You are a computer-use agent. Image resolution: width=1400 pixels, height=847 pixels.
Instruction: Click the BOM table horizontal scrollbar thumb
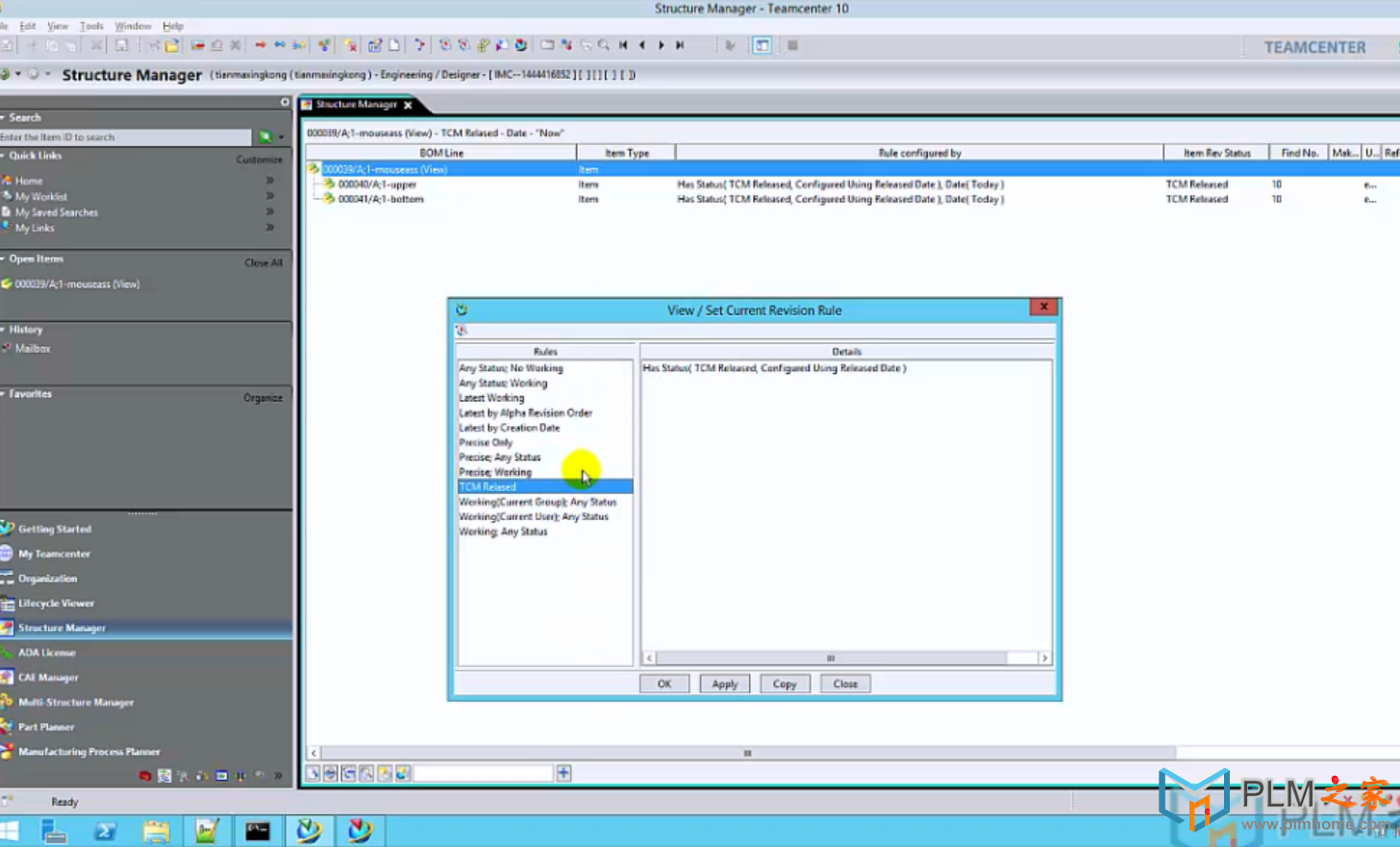click(x=748, y=753)
